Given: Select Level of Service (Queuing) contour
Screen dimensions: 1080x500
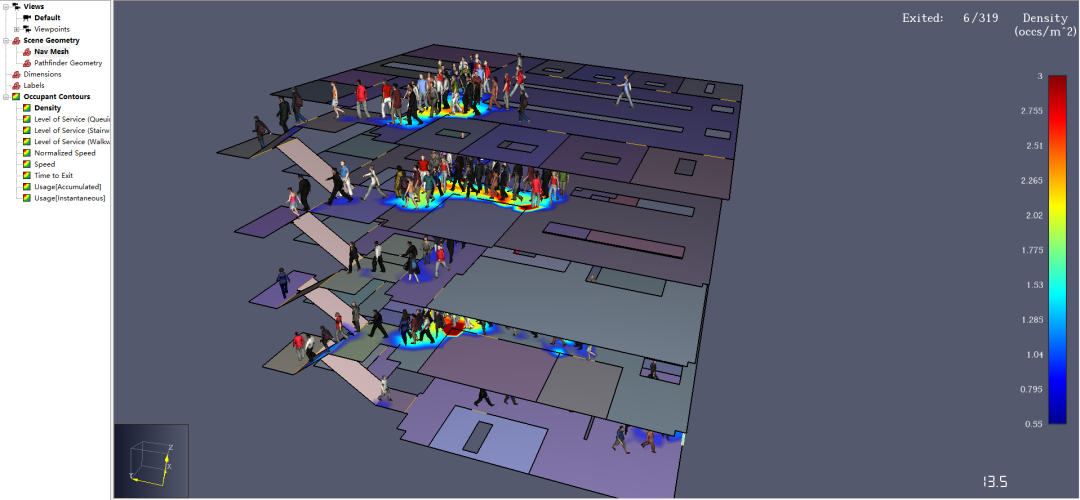Looking at the screenshot, I should (72, 119).
